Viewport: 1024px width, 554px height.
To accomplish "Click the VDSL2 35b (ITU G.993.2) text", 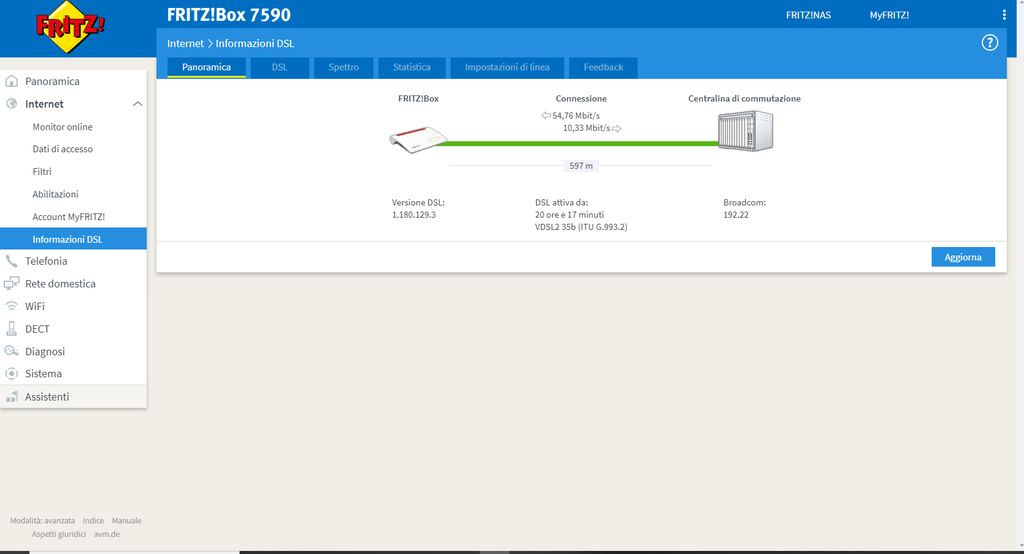I will pos(581,227).
